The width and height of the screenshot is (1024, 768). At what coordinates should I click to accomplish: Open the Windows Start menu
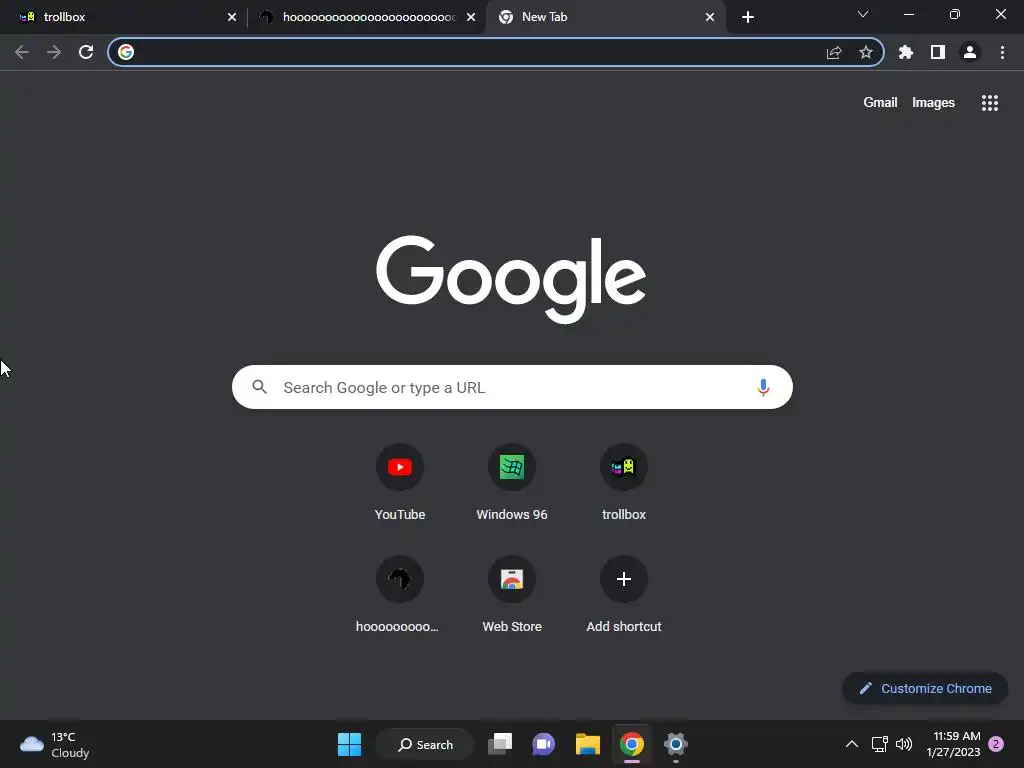349,744
